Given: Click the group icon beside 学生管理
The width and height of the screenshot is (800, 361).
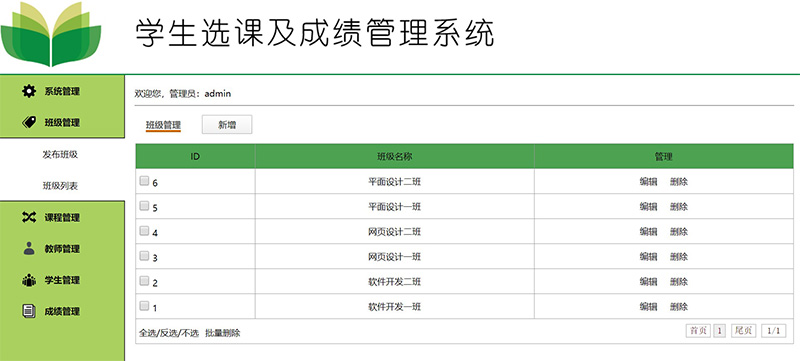Looking at the screenshot, I should click(x=29, y=280).
